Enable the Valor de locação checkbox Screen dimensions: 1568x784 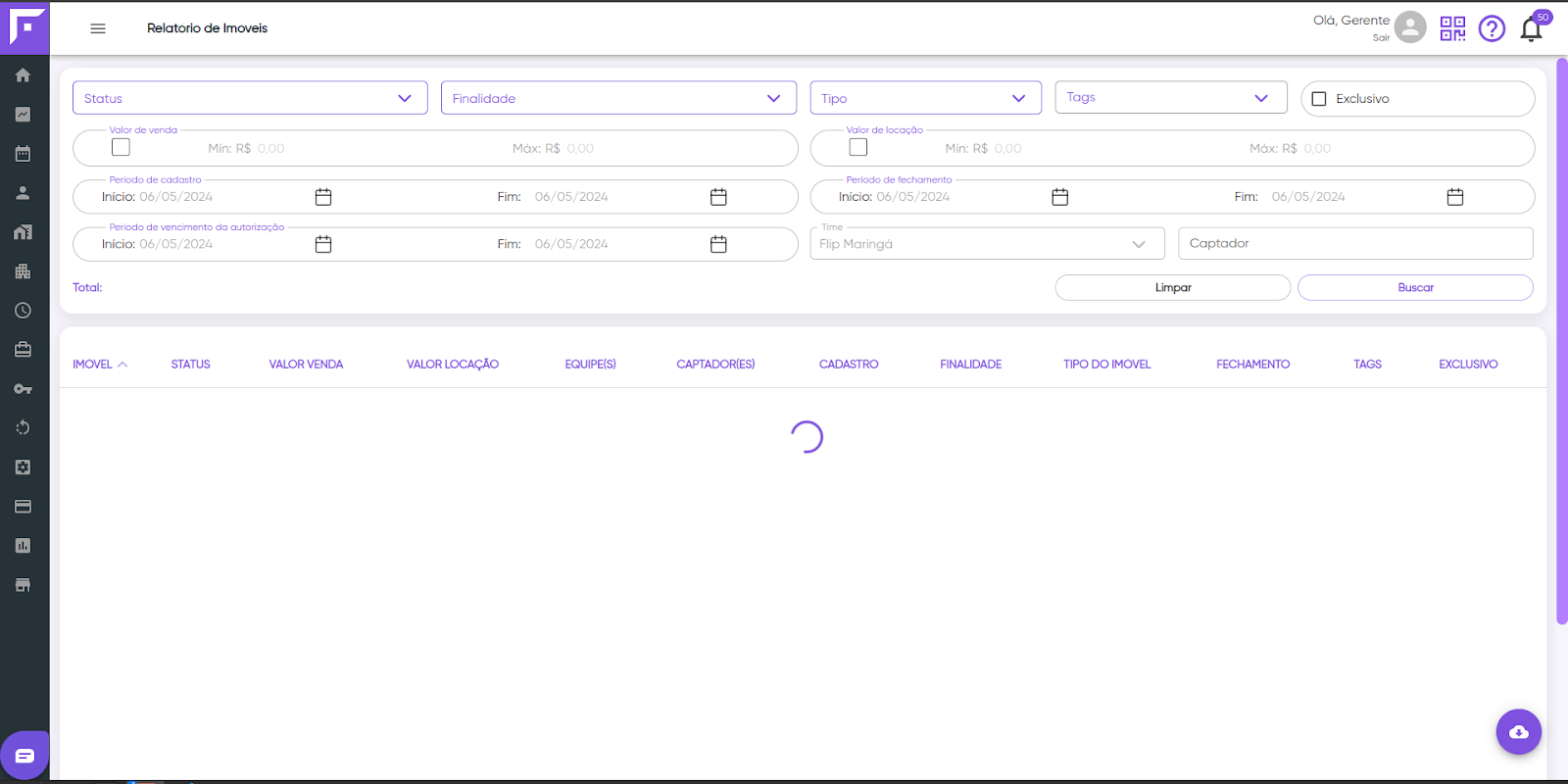tap(858, 147)
